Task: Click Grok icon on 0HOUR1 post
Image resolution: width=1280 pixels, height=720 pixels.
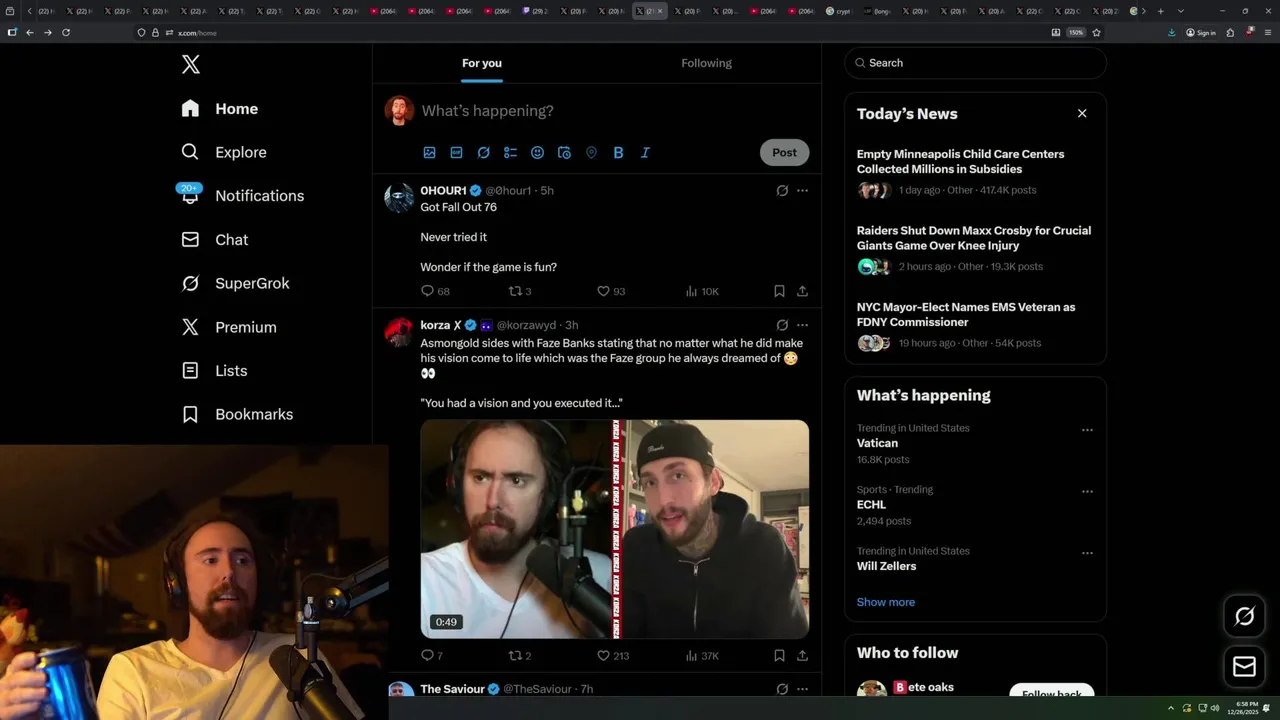Action: coord(782,190)
